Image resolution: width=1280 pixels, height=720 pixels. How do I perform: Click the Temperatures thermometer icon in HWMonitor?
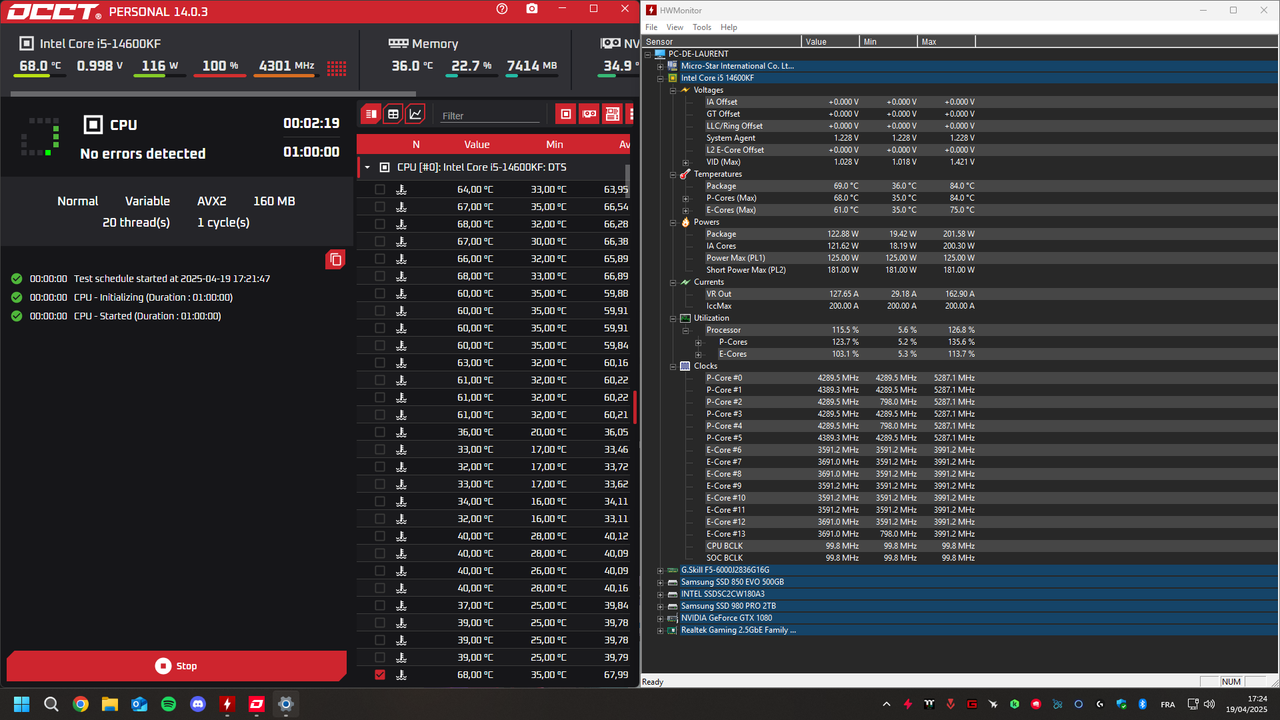click(685, 174)
